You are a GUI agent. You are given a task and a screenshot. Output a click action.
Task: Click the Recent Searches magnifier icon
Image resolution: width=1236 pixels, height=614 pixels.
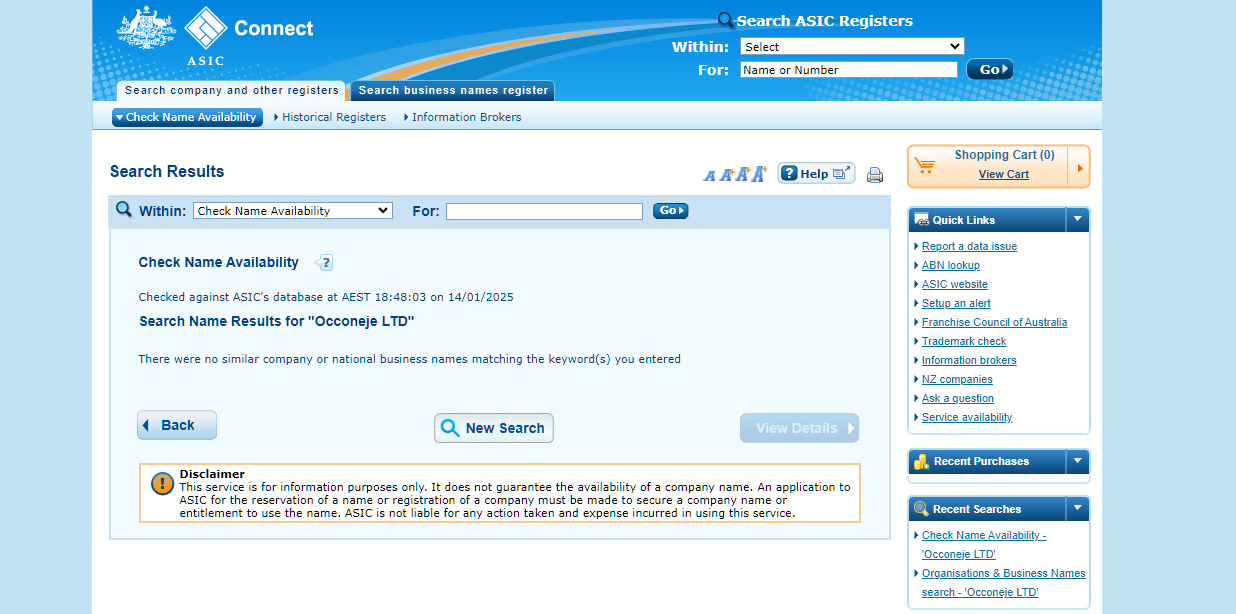coord(922,509)
